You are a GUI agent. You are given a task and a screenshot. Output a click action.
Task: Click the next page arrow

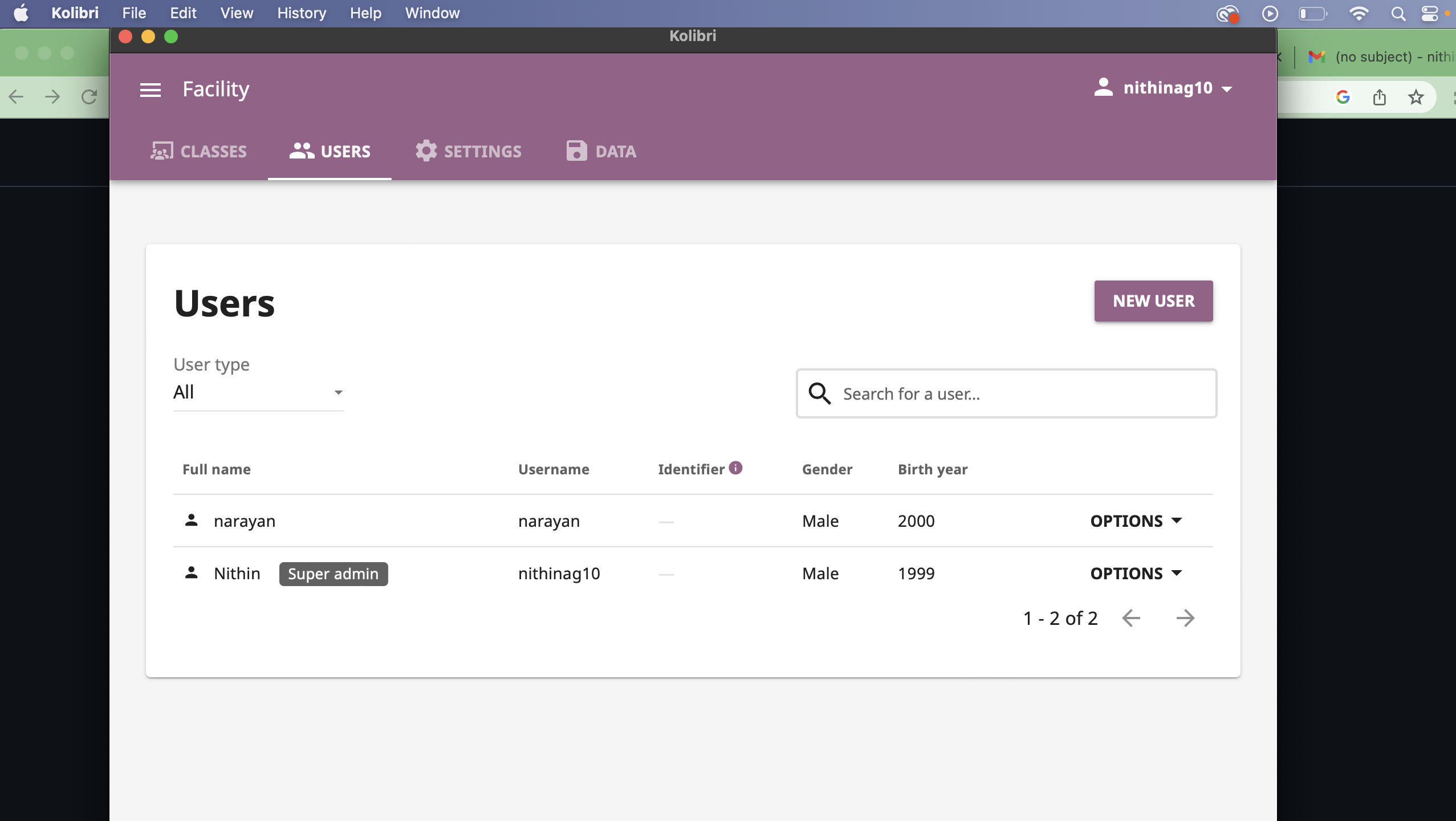pos(1186,618)
